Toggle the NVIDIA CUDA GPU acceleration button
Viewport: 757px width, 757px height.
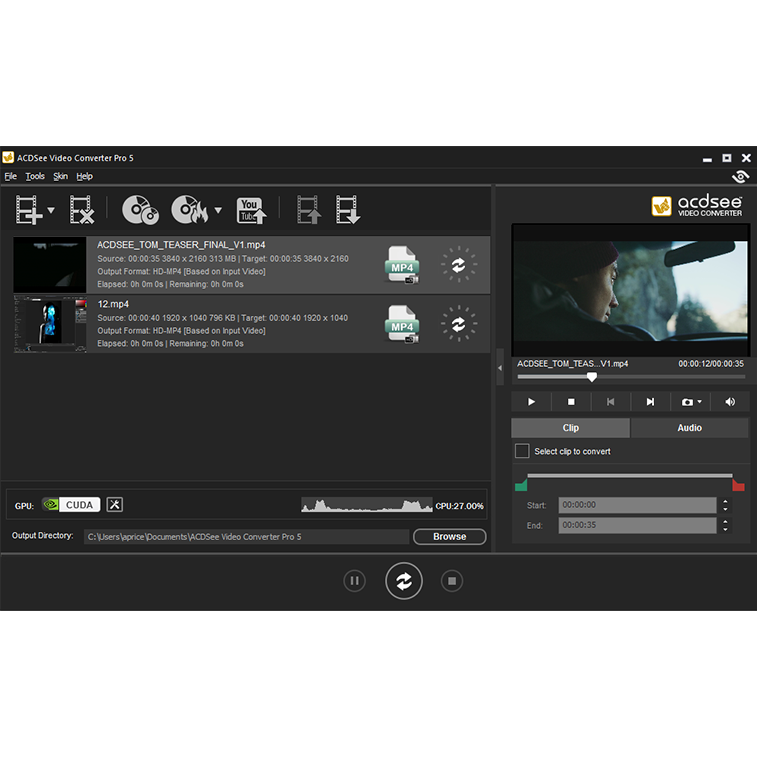[71, 505]
